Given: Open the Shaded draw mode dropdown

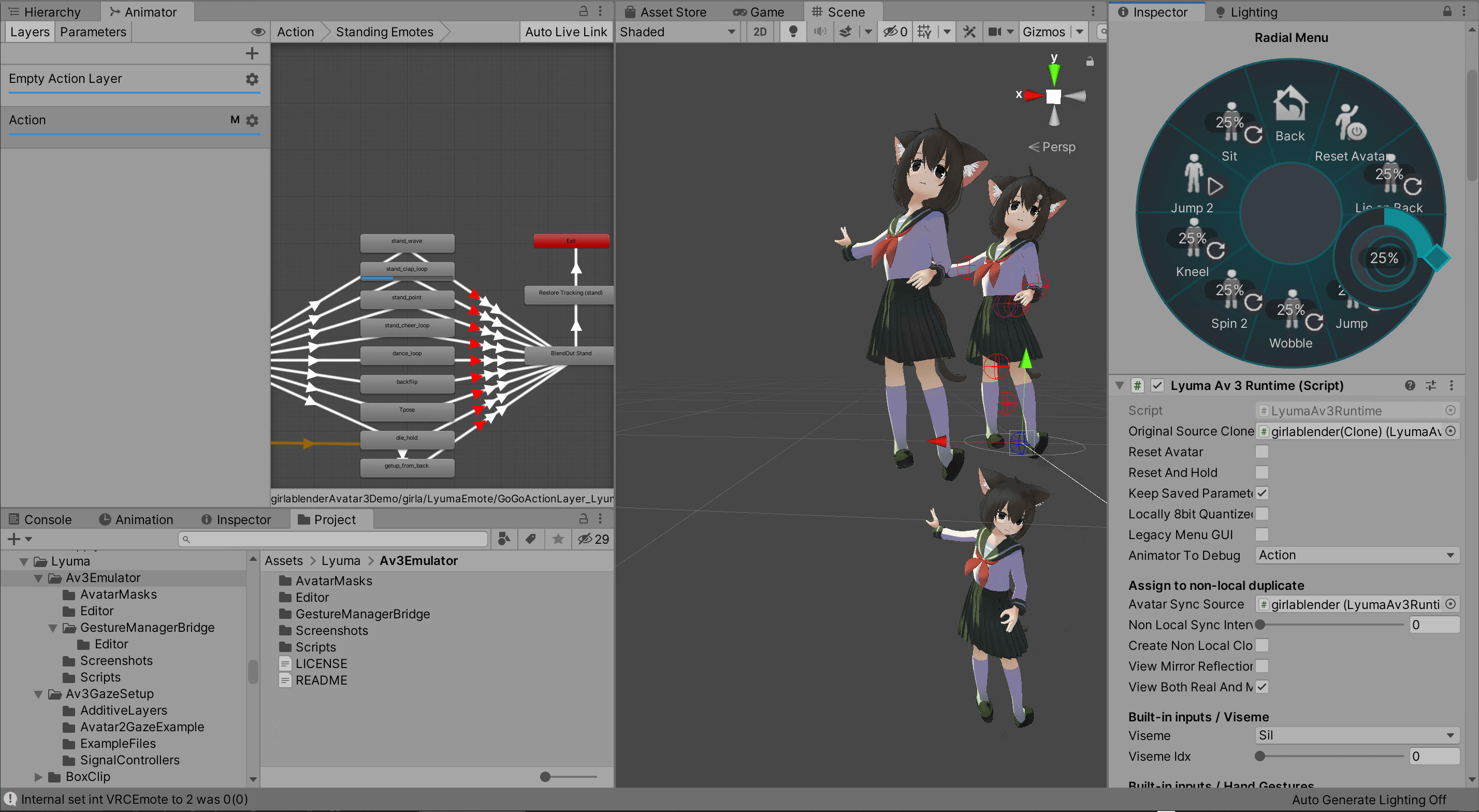Looking at the screenshot, I should pyautogui.click(x=677, y=32).
